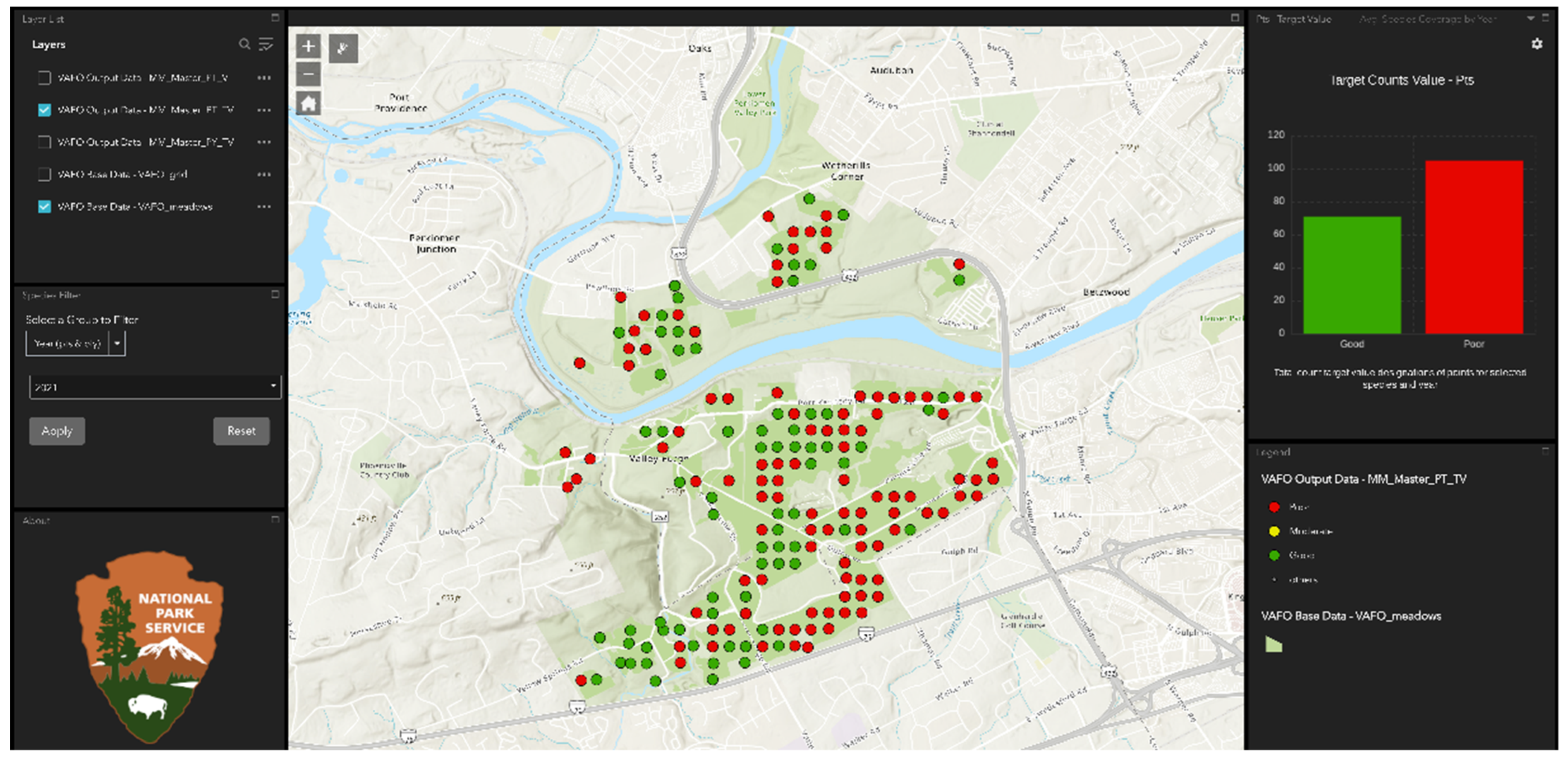Open options menu for VAFO_meadows layer
This screenshot has height=761, width=1568.
(263, 207)
